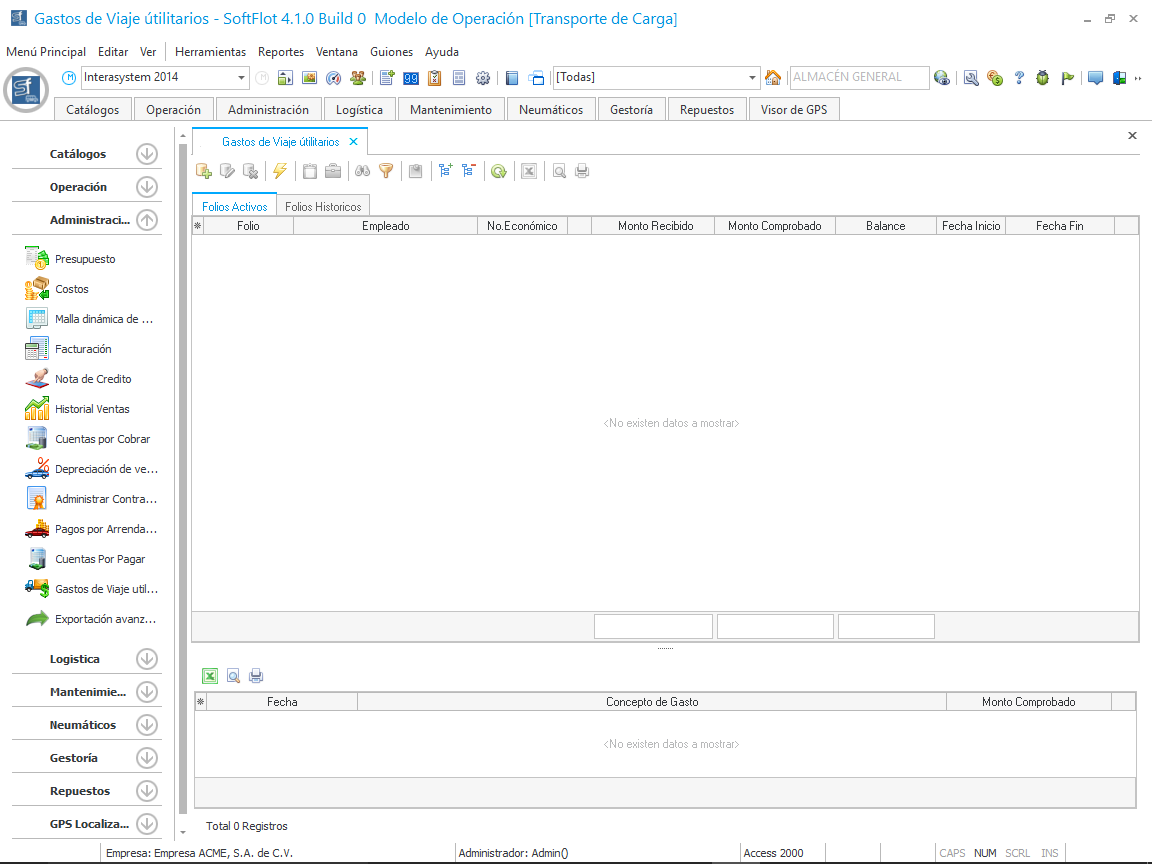Switch to the Folios Historicos tab
Image resolution: width=1152 pixels, height=864 pixels.
click(x=323, y=207)
